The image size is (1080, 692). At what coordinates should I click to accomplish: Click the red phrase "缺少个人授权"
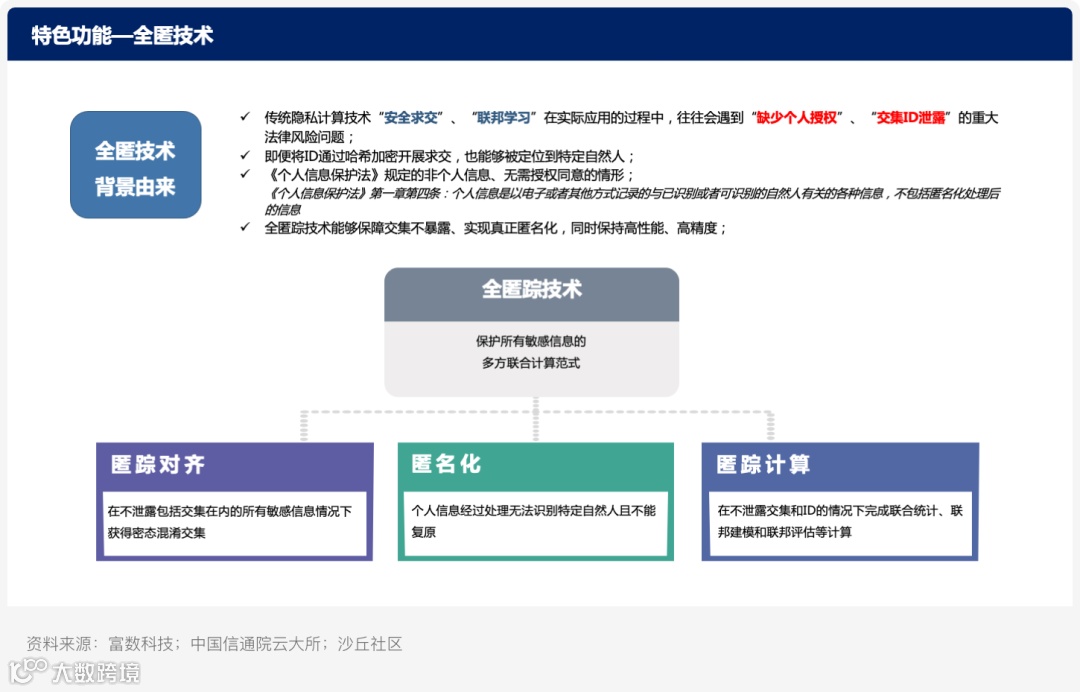click(x=797, y=118)
